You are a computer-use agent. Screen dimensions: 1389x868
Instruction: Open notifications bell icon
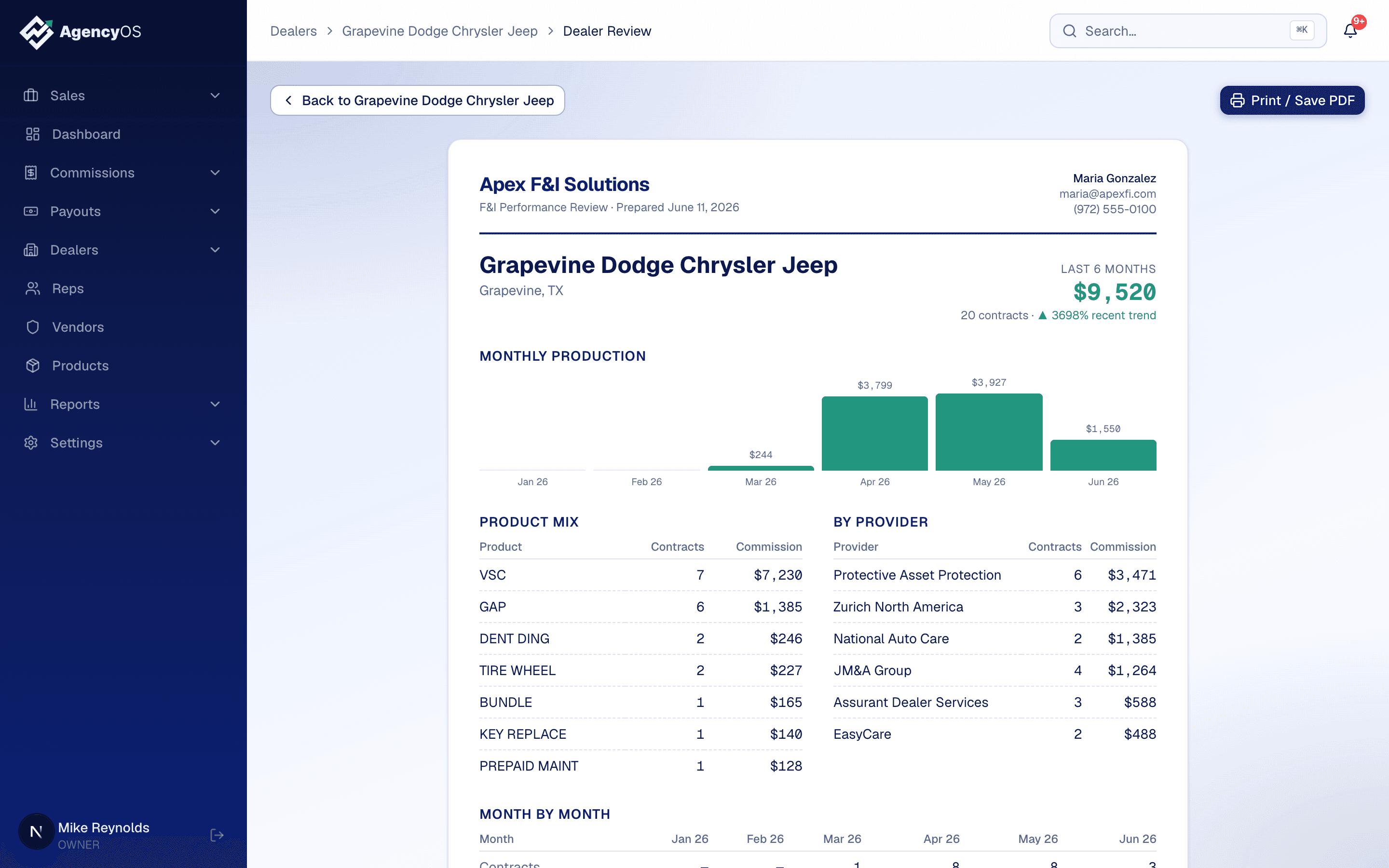point(1350,31)
